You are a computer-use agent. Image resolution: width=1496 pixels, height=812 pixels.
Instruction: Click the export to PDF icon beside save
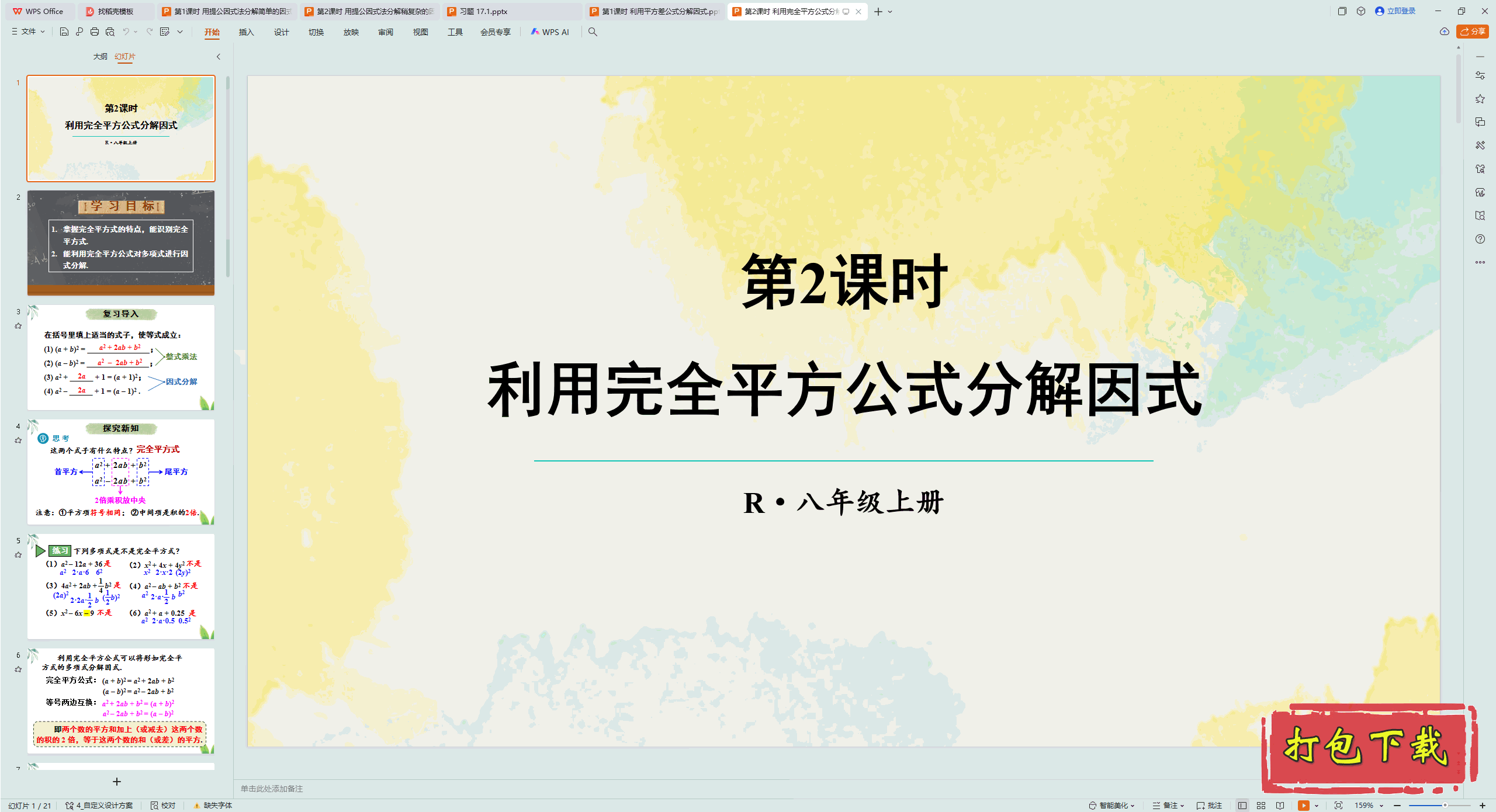[x=79, y=32]
